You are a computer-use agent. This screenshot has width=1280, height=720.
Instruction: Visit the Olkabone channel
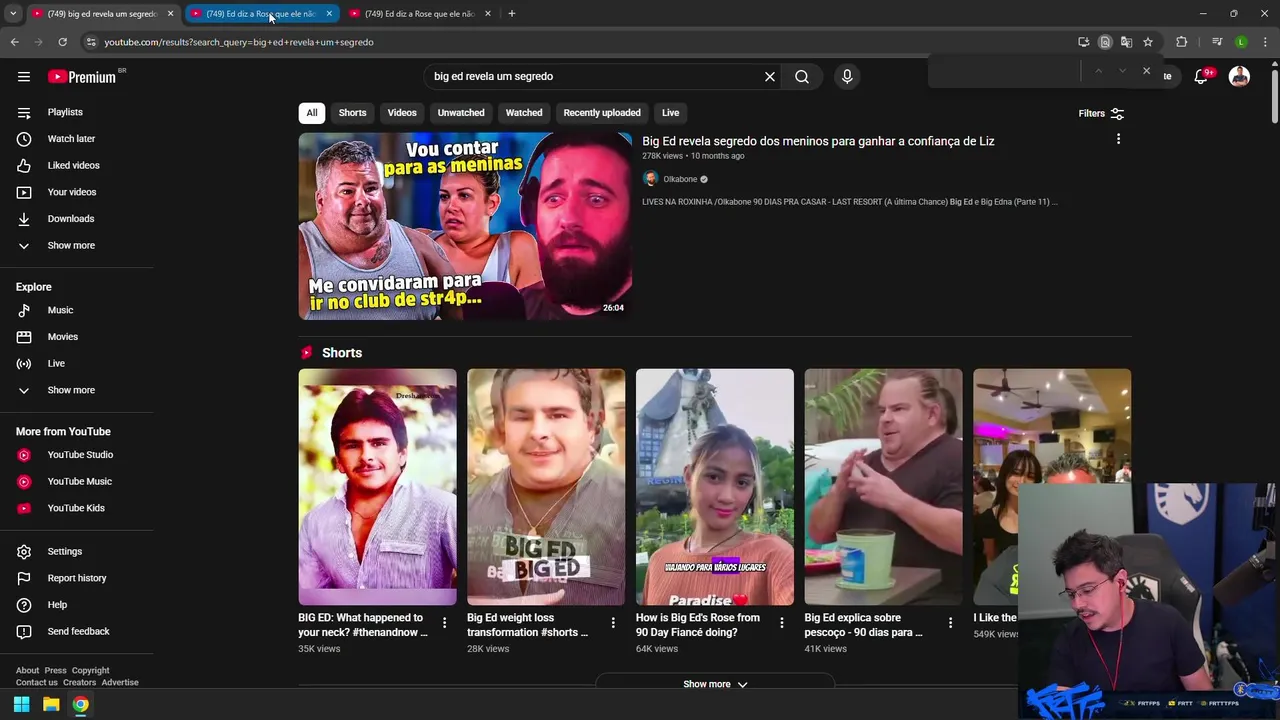pyautogui.click(x=680, y=179)
